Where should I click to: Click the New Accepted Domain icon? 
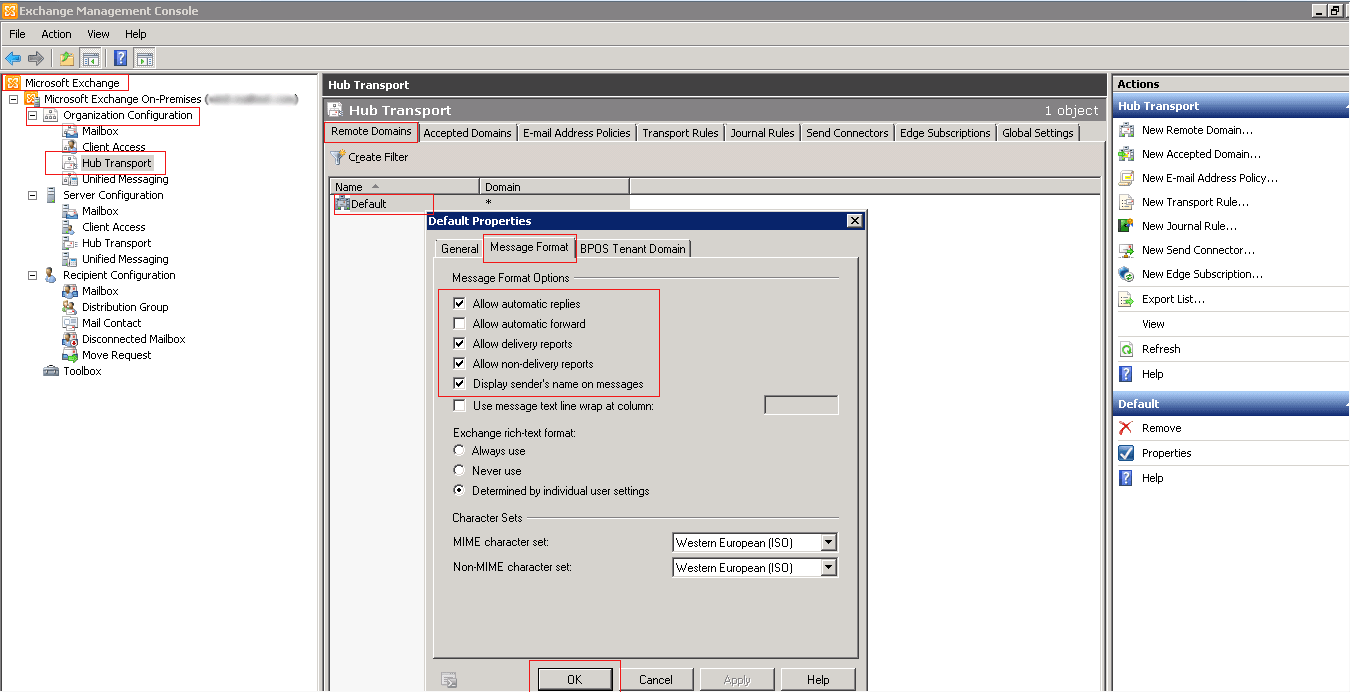pos(1126,154)
